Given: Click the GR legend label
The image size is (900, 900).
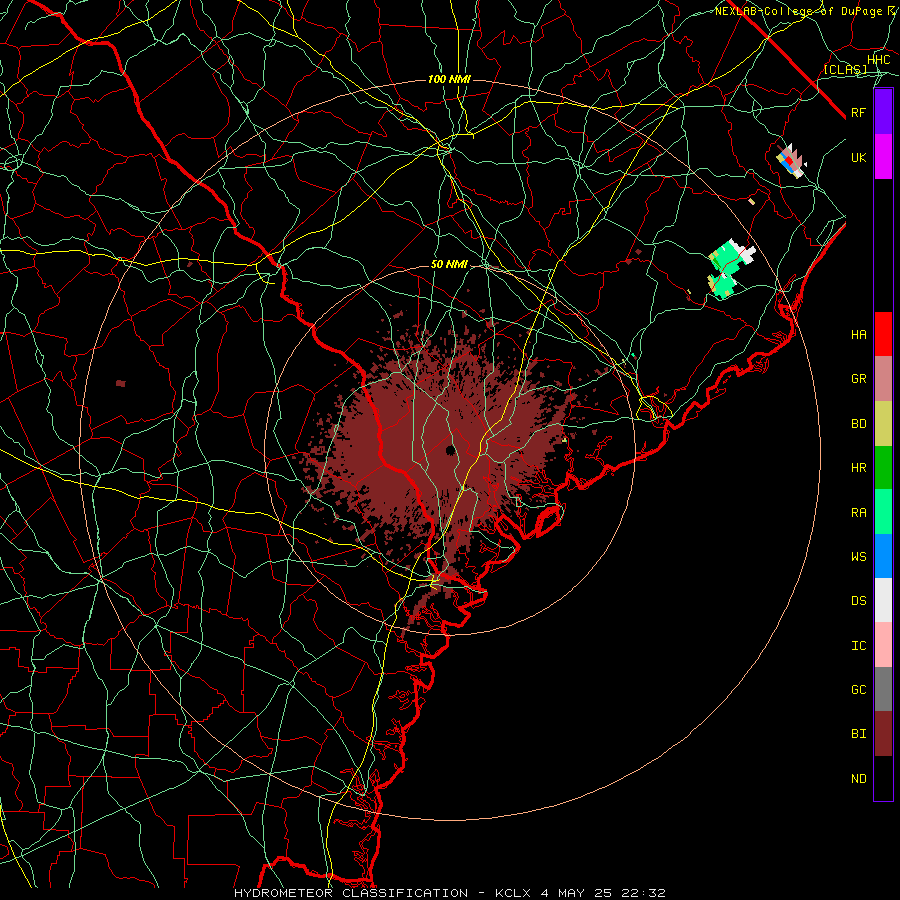Looking at the screenshot, I should point(858,379).
